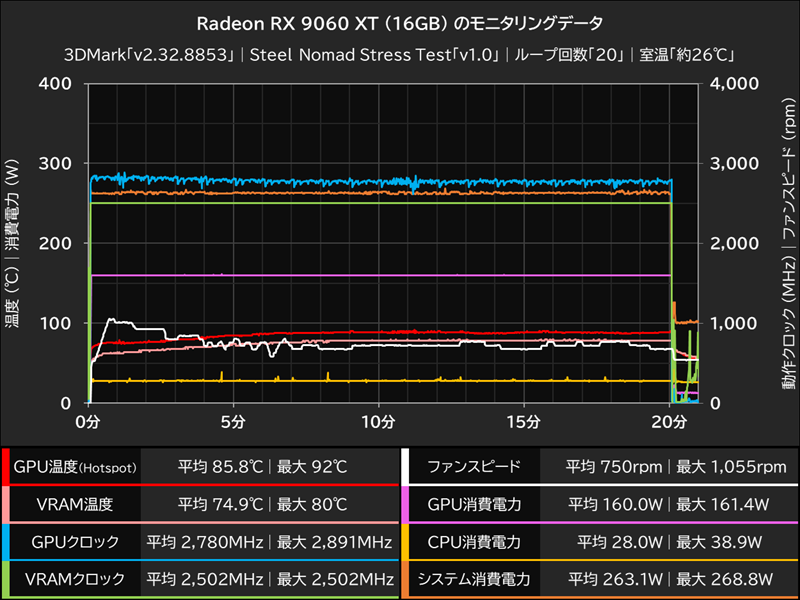Click the time axis label '5分'
Image resolution: width=800 pixels, height=600 pixels.
[233, 422]
